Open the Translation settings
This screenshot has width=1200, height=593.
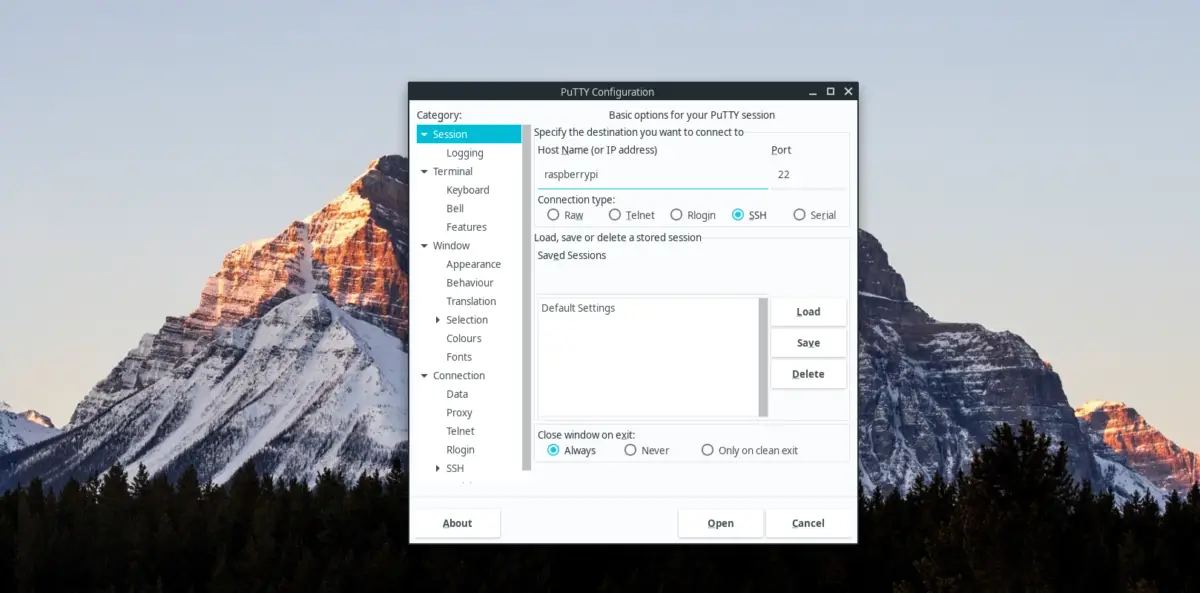471,301
